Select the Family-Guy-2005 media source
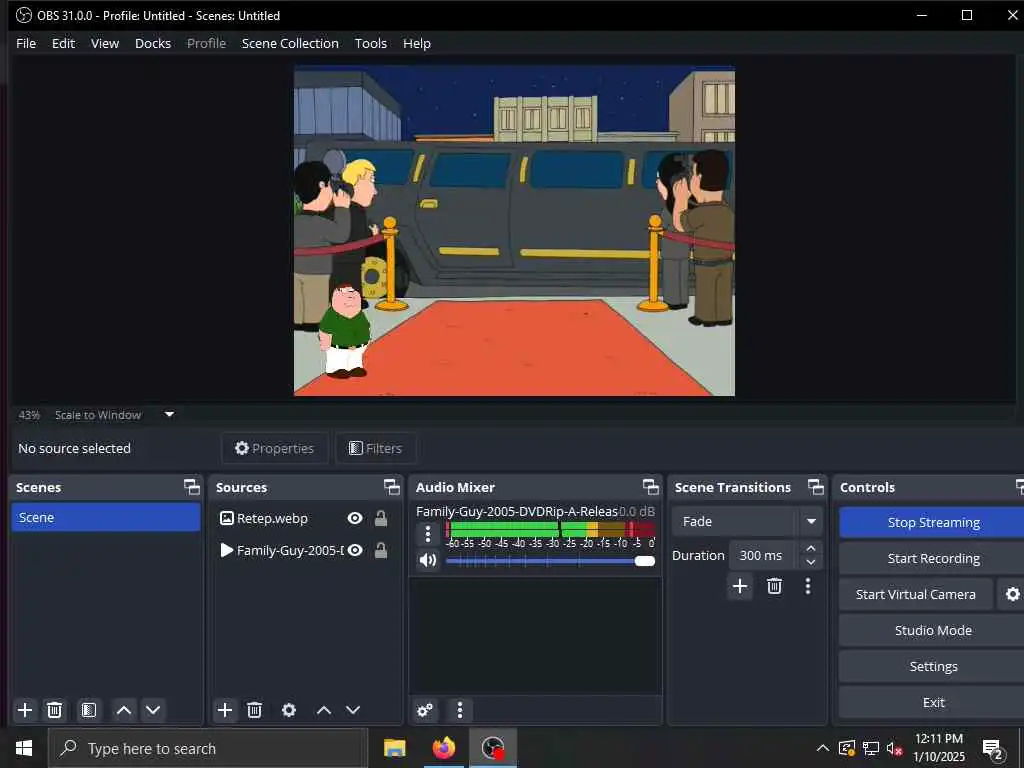Image resolution: width=1024 pixels, height=768 pixels. (x=290, y=551)
